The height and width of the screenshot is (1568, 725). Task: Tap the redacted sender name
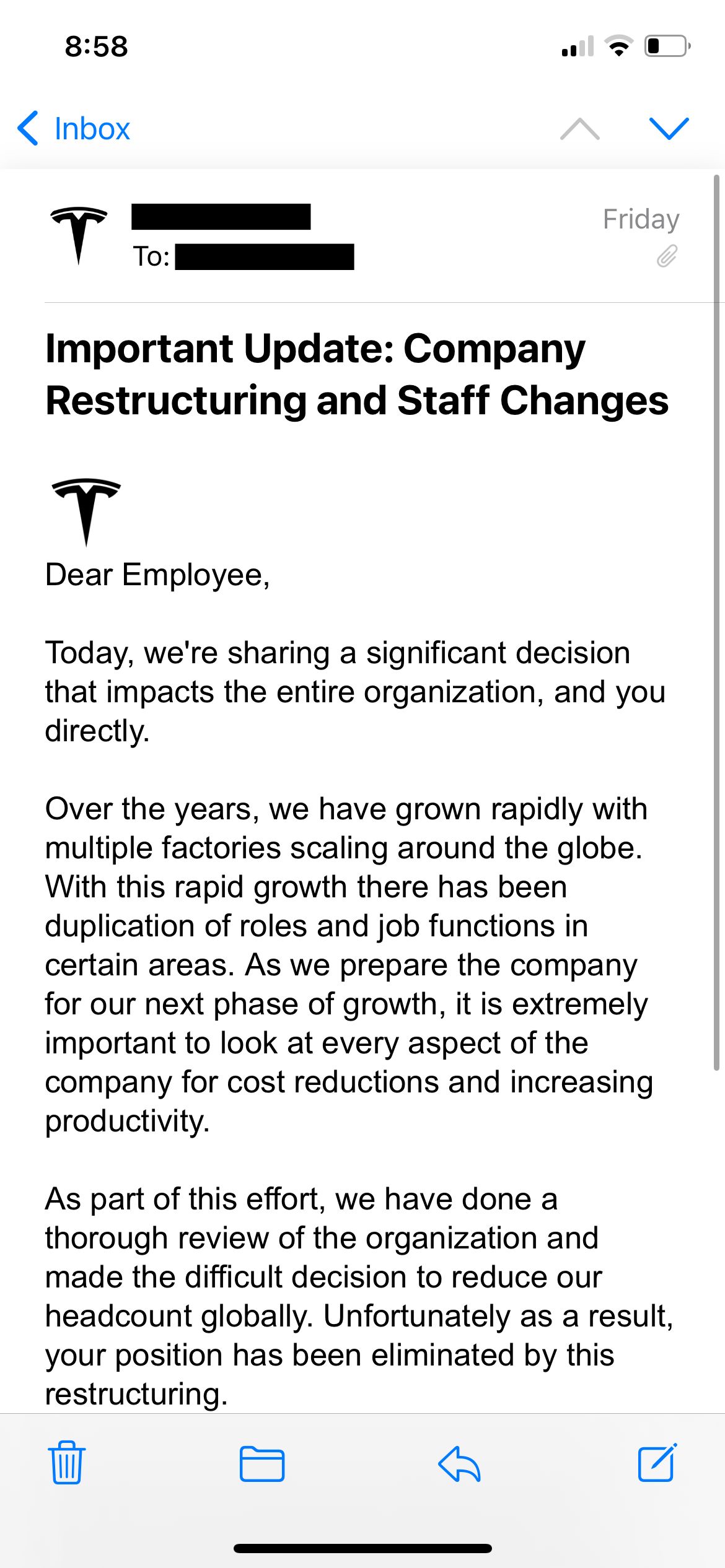click(x=221, y=217)
